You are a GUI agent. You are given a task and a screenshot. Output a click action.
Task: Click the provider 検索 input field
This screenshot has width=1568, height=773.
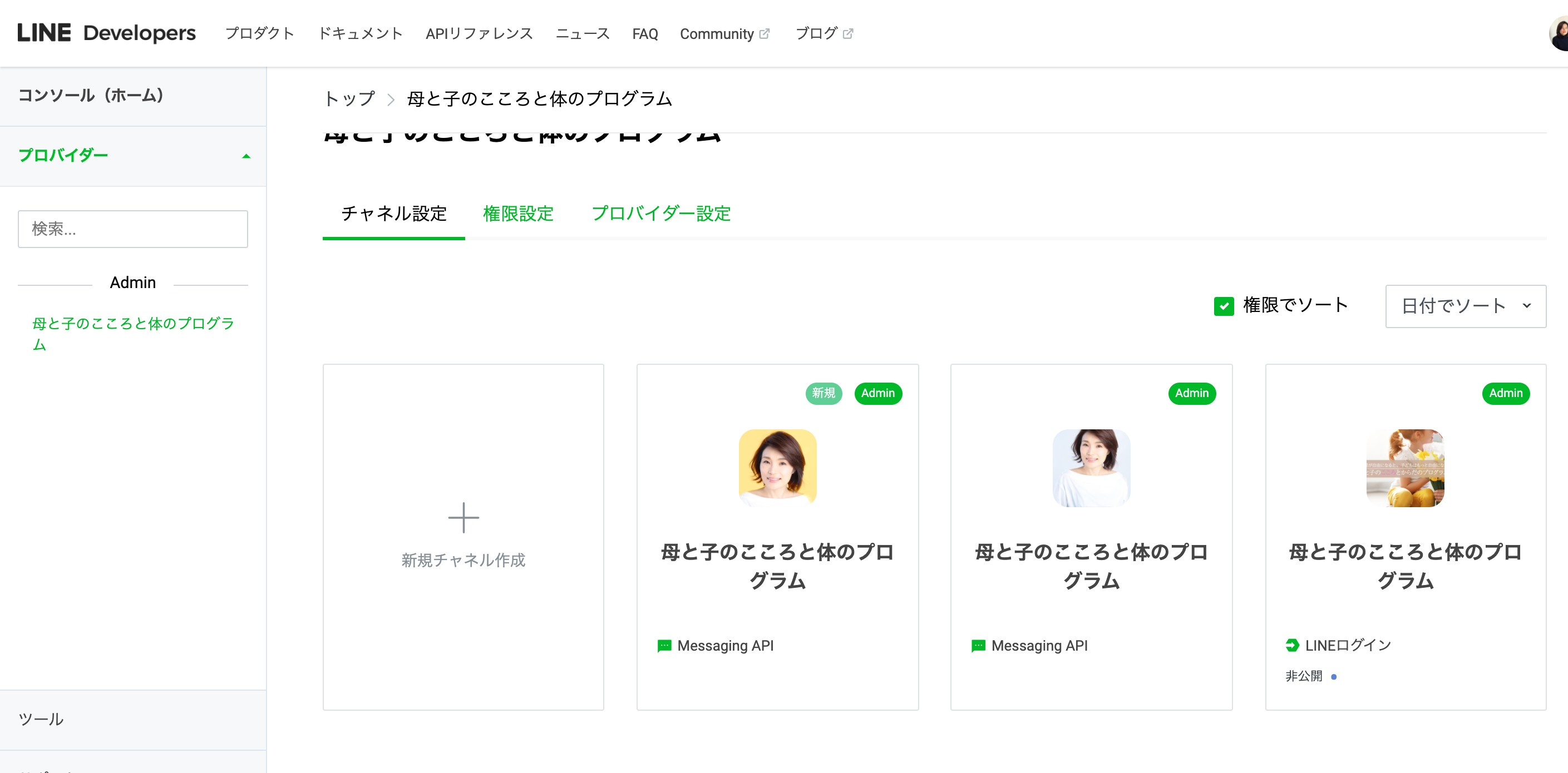(x=132, y=229)
